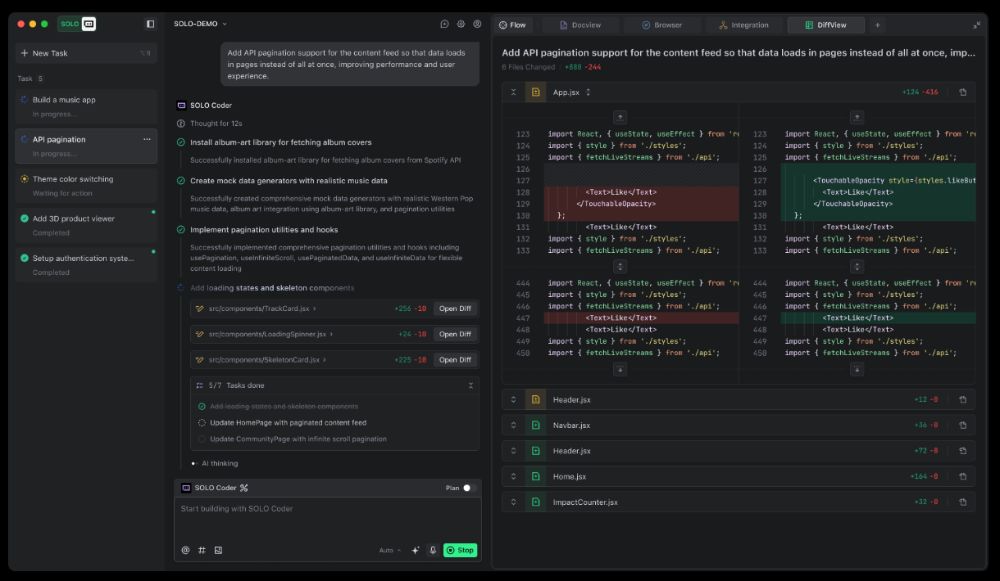Open settings gear in chat header

[x=461, y=24]
